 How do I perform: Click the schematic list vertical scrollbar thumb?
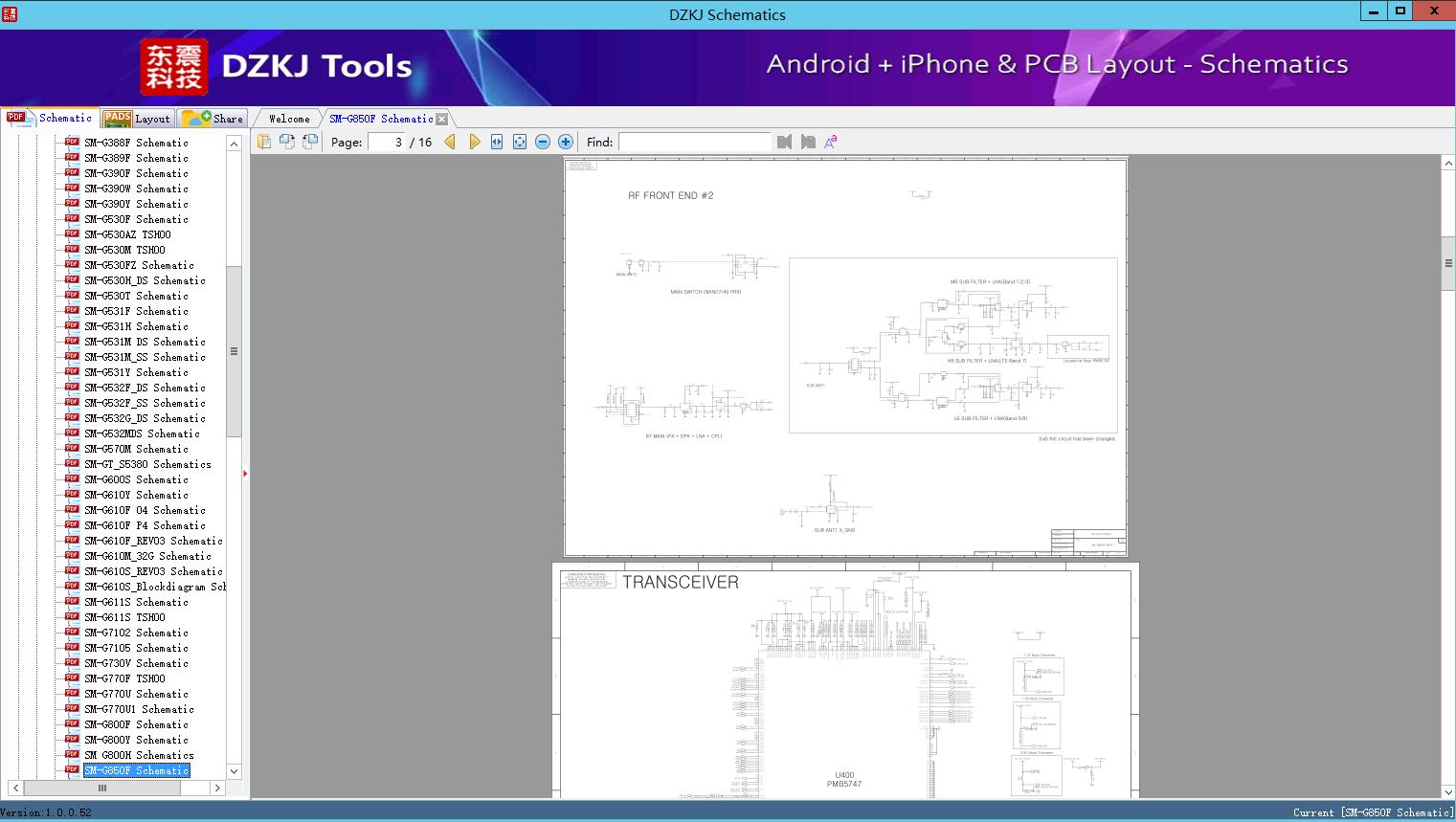click(234, 351)
